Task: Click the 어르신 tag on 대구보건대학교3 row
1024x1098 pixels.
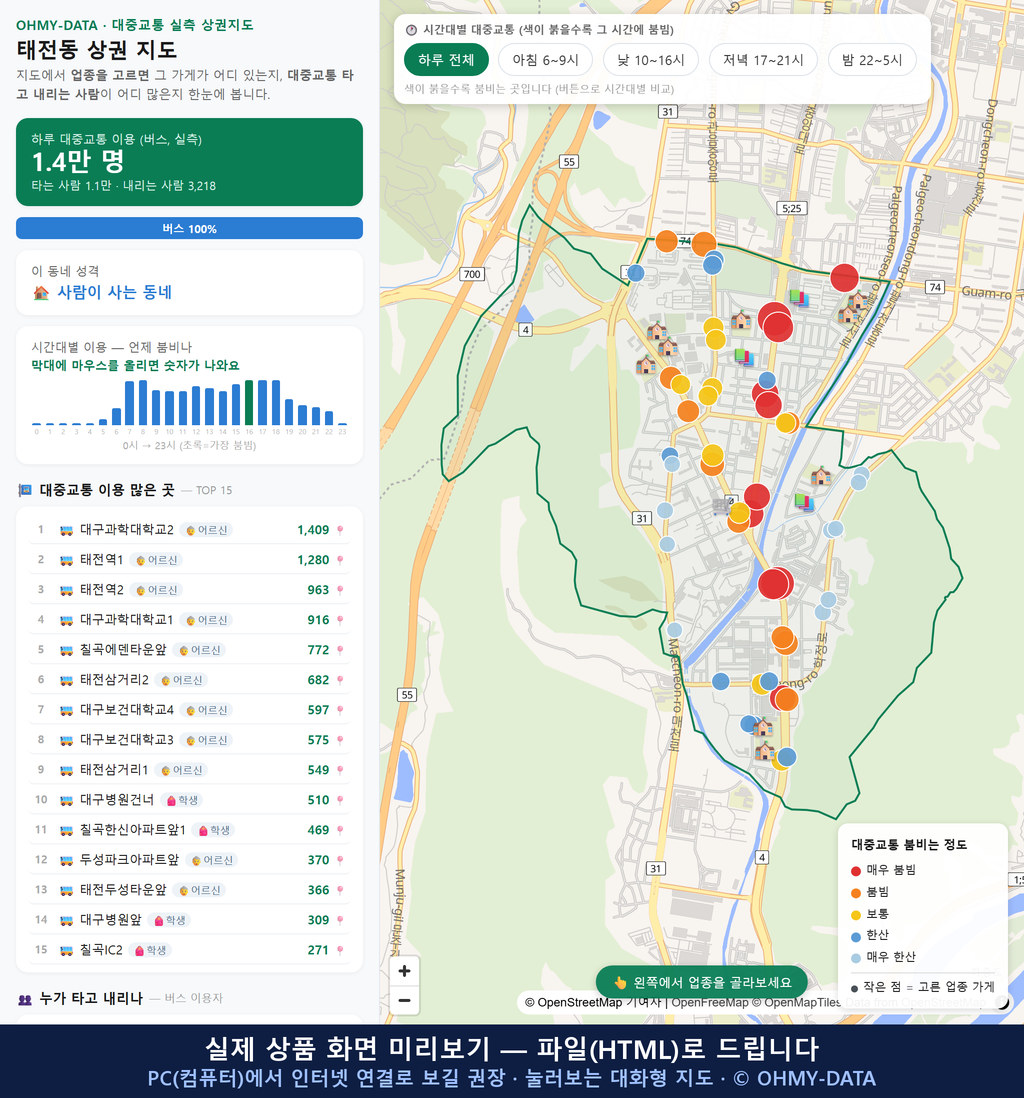Action: [207, 740]
